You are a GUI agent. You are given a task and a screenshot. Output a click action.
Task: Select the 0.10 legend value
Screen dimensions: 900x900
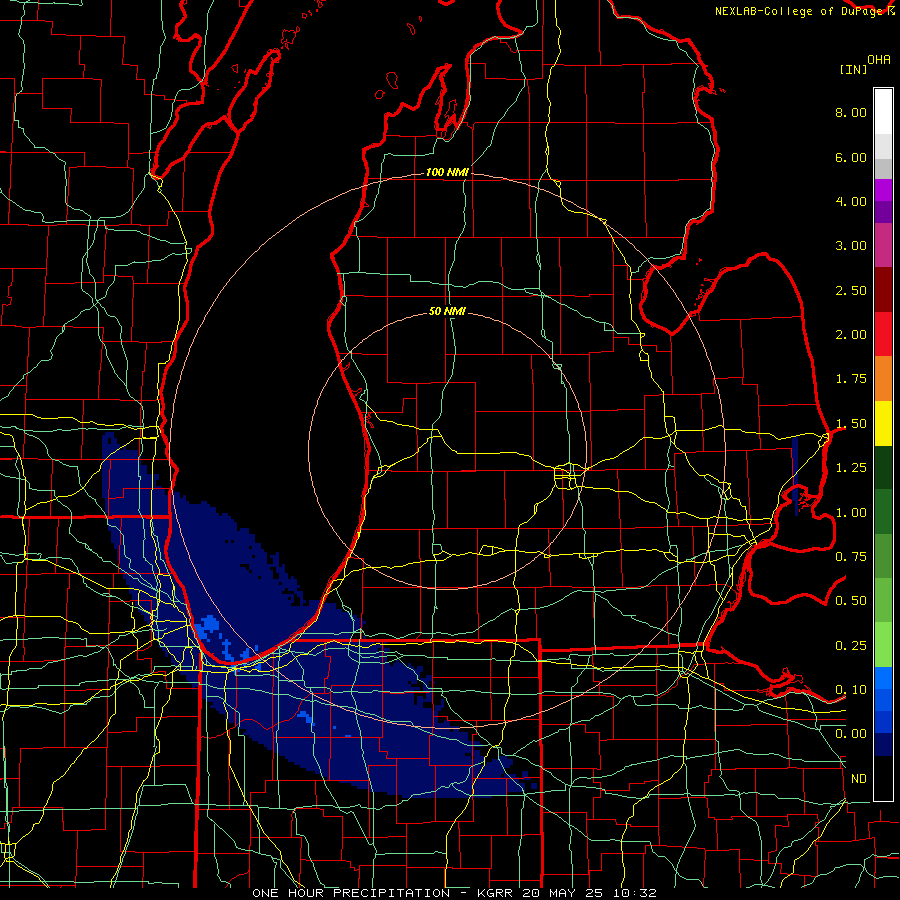(851, 690)
